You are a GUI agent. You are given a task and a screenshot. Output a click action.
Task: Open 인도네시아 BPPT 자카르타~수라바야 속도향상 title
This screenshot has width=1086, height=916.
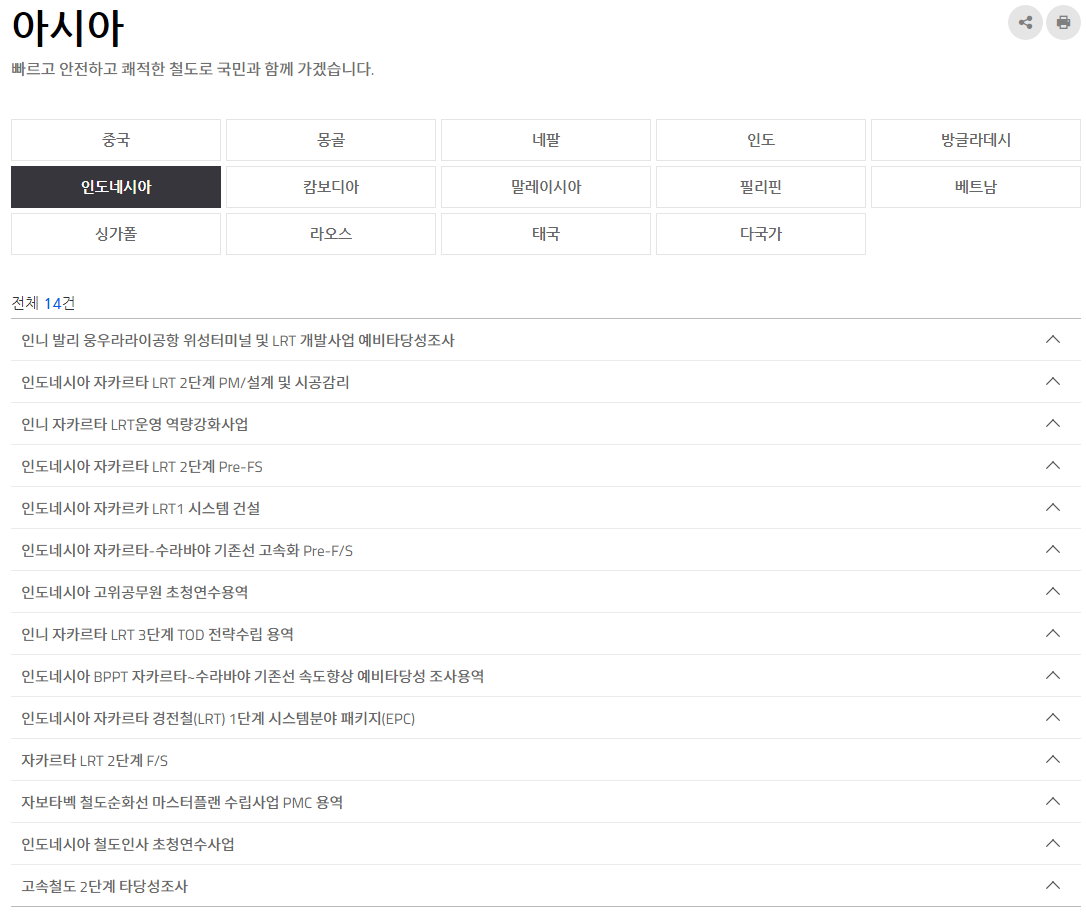[x=252, y=676]
